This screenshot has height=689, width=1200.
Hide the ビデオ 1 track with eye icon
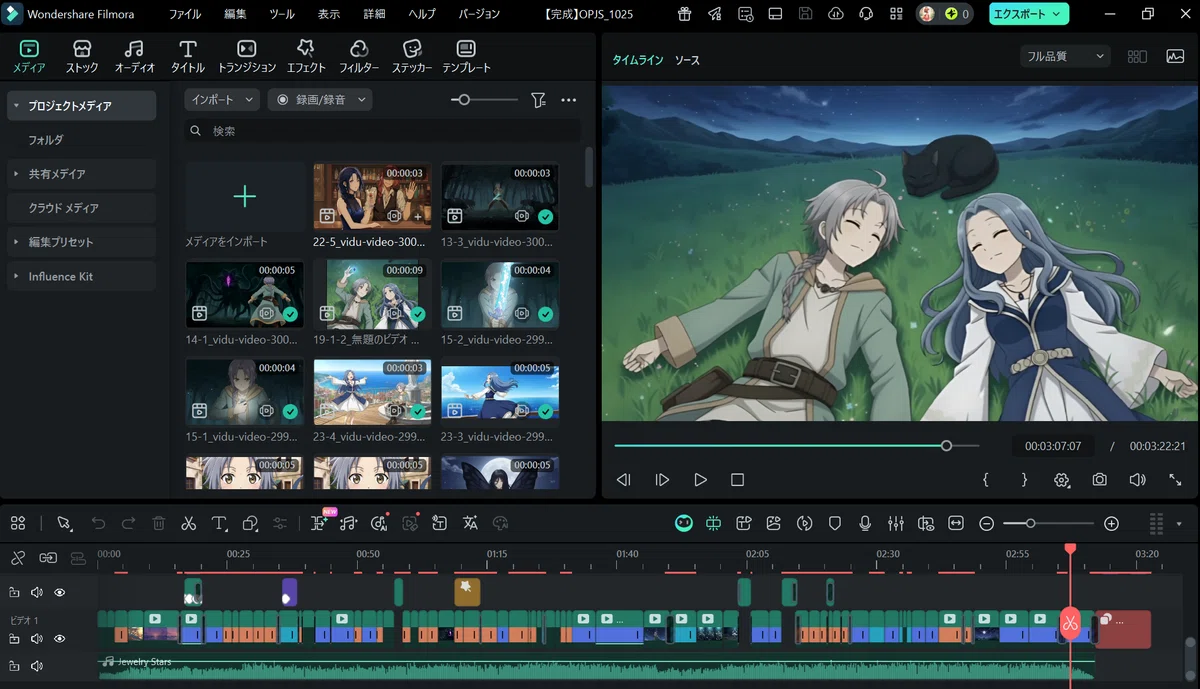click(x=60, y=639)
